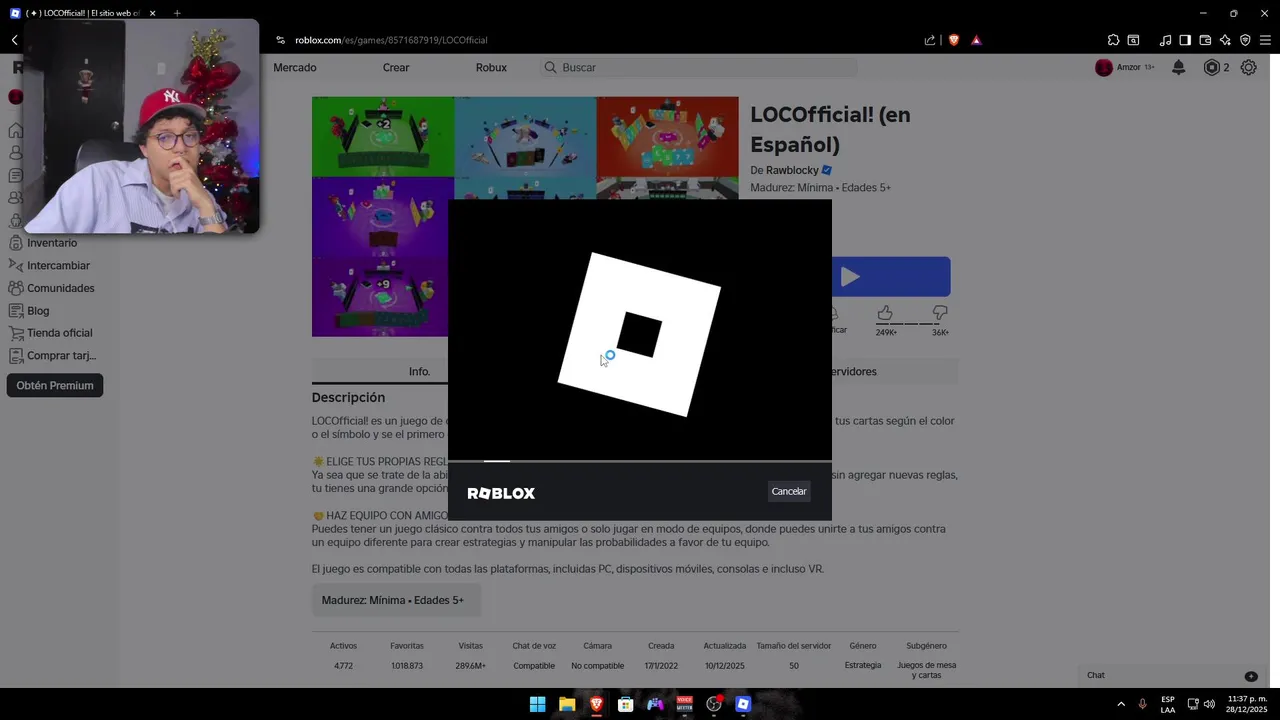The height and width of the screenshot is (720, 1280).
Task: Open the tab search icon in toolbar
Action: [1133, 40]
